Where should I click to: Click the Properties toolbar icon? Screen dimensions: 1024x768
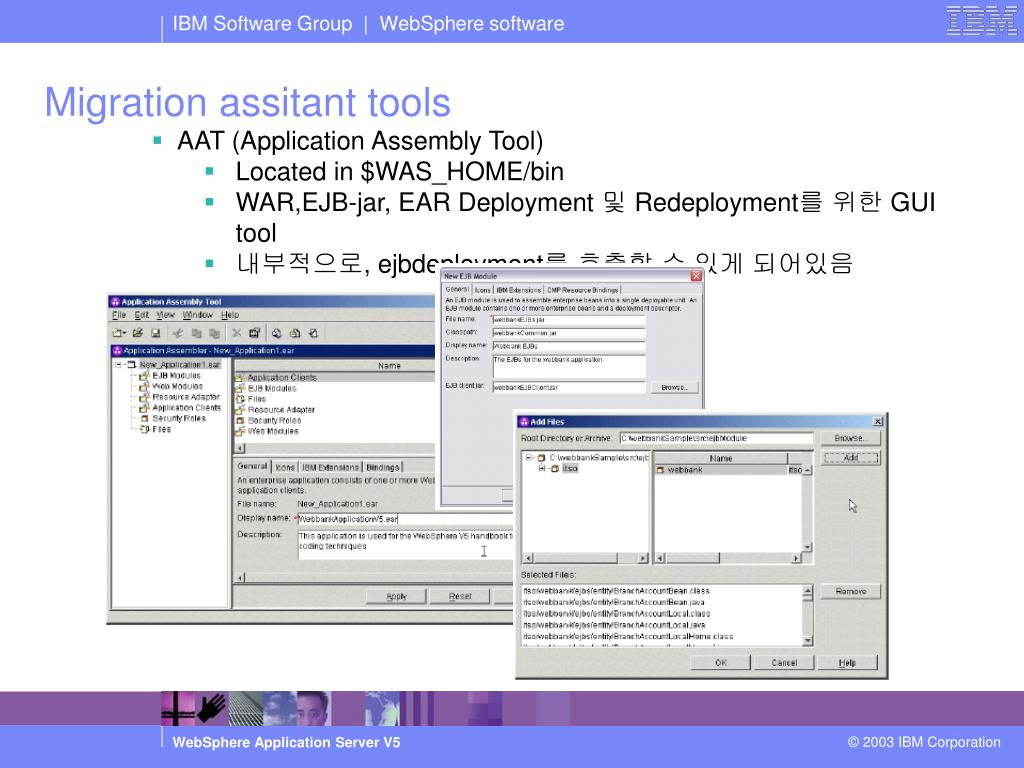pos(255,333)
